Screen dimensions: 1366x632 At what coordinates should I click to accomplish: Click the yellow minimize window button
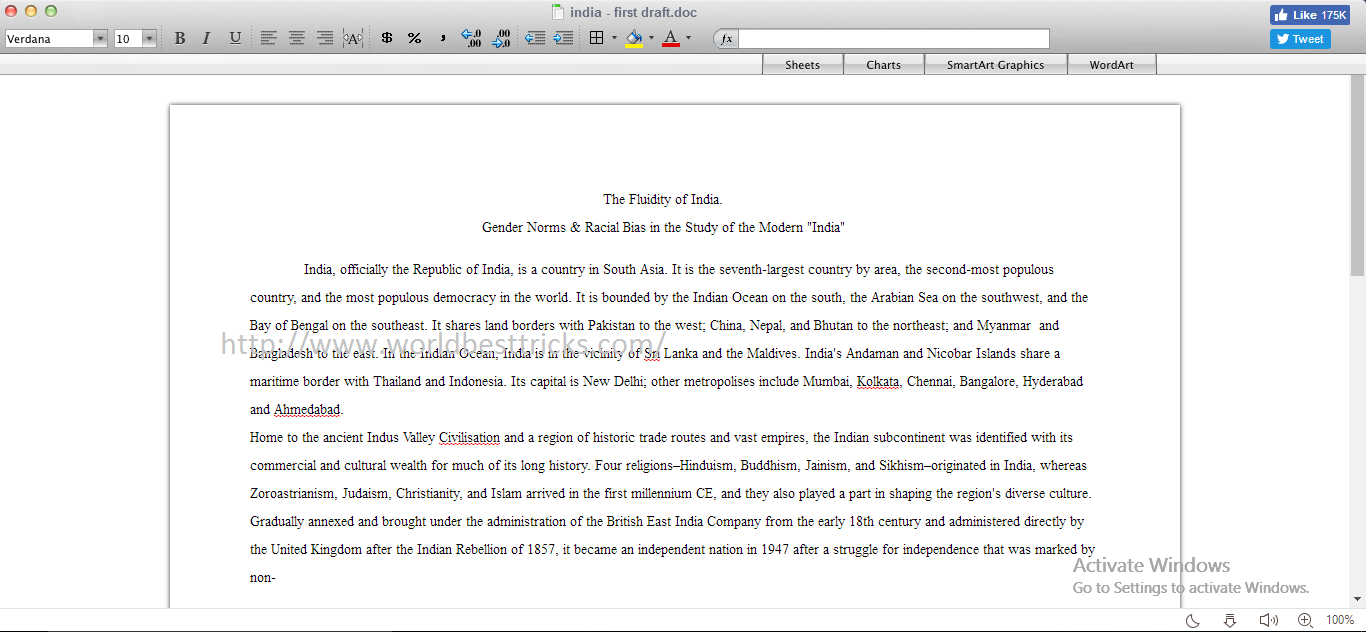(31, 11)
